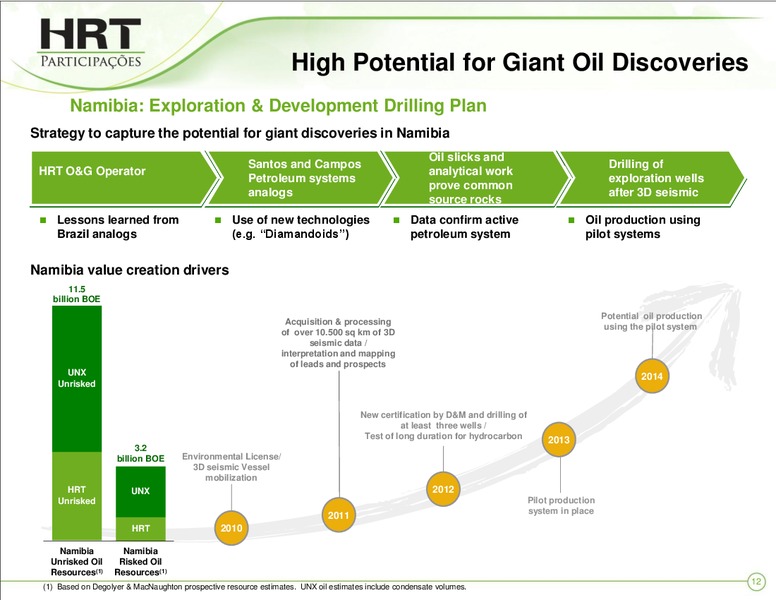Select the 2012 timeline marker
The width and height of the screenshot is (776, 600).
pos(443,489)
